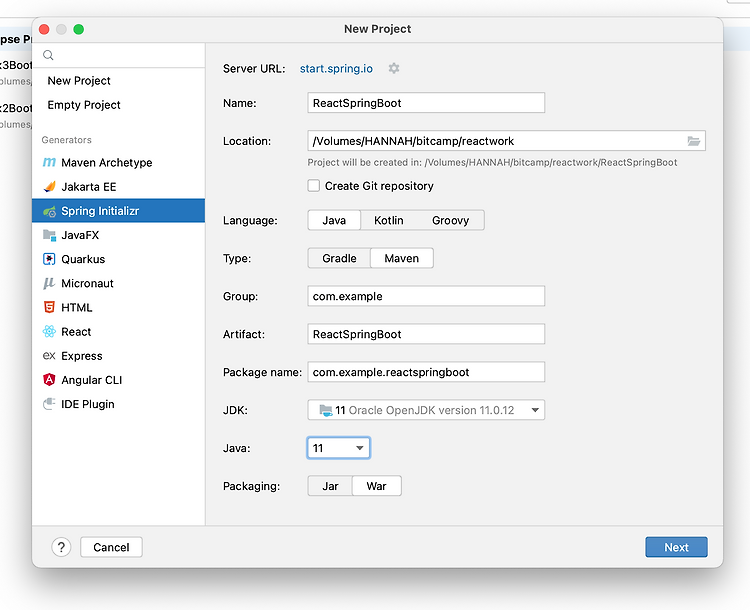The image size is (750, 610).
Task: Open Server URL settings gear
Action: coord(394,68)
